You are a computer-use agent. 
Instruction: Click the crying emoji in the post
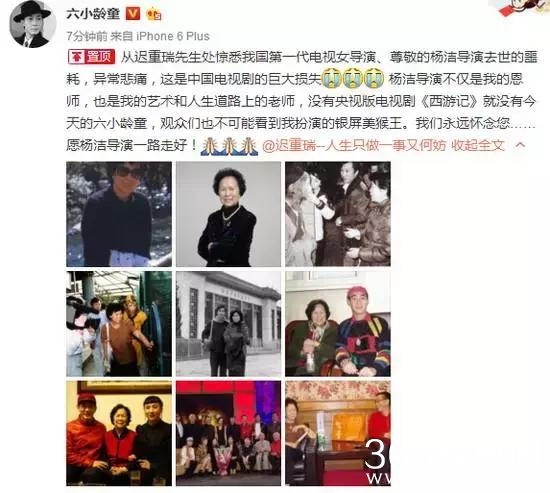point(353,79)
